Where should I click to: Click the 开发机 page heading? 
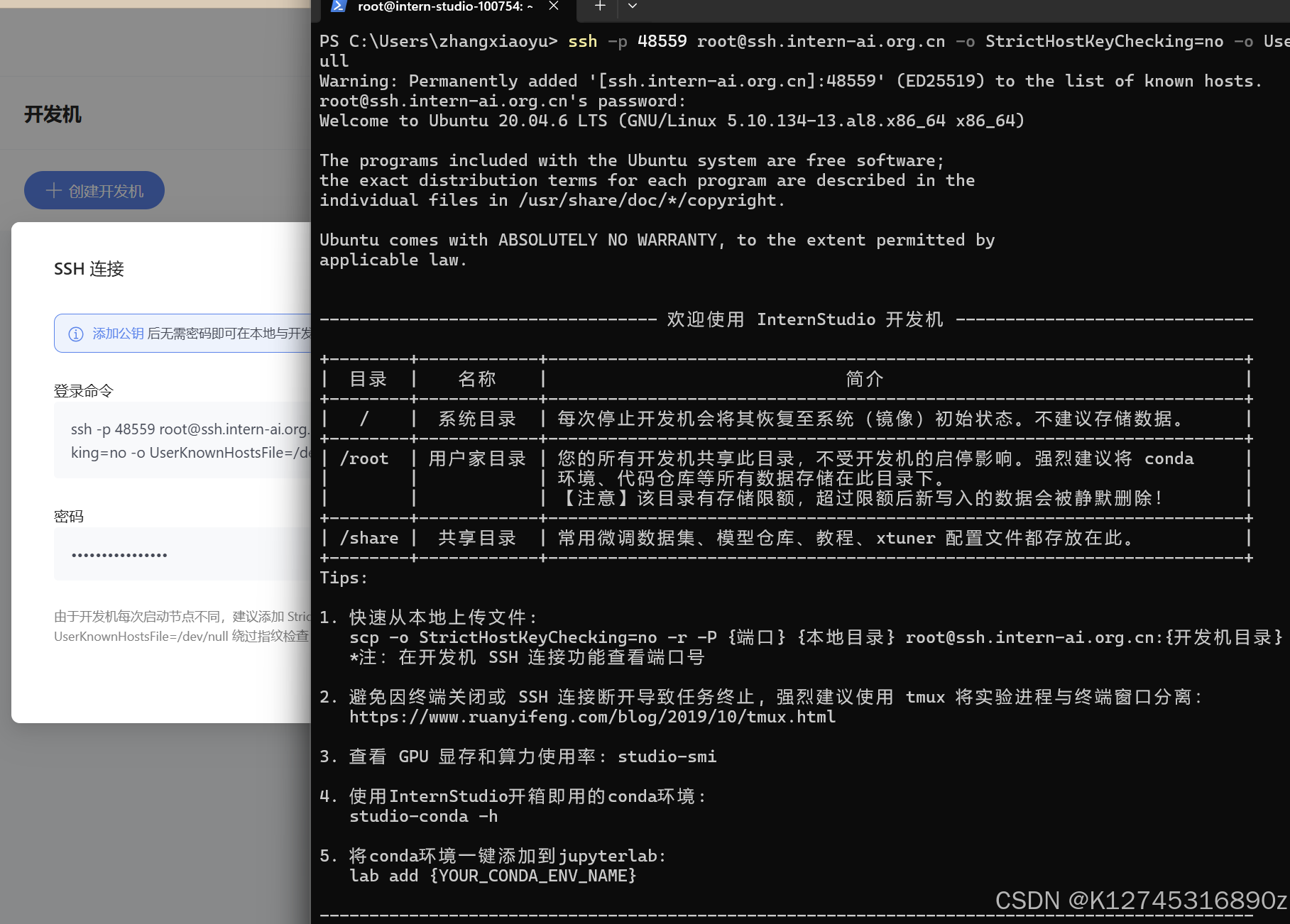point(53,114)
